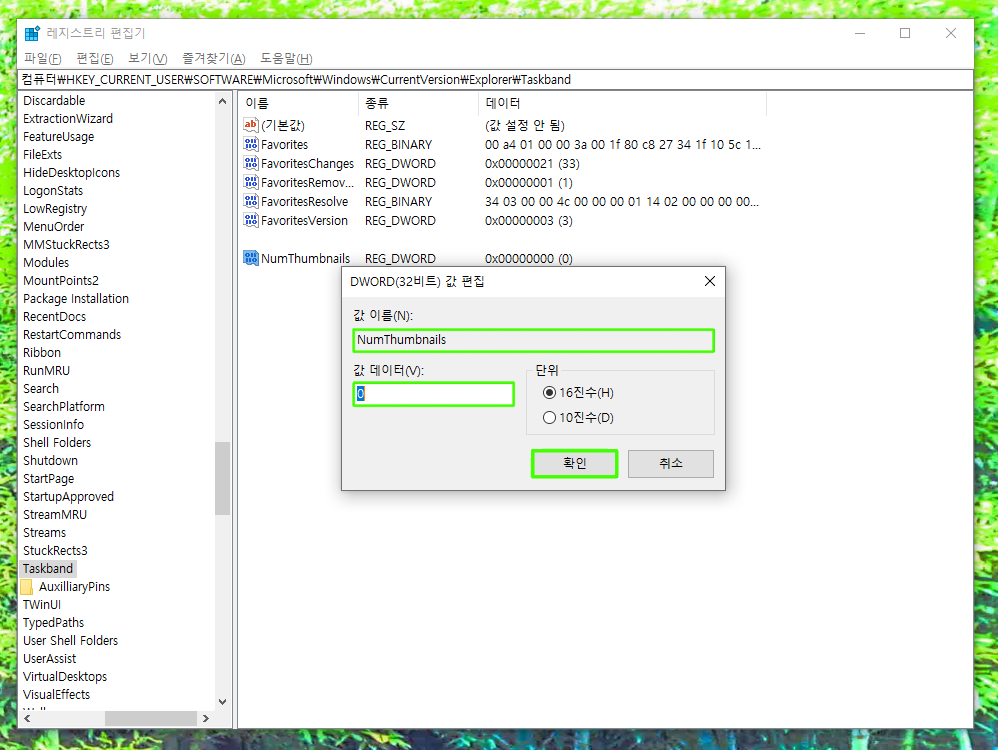Select the Taskband key in tree
Image resolution: width=998 pixels, height=750 pixels.
pos(48,569)
